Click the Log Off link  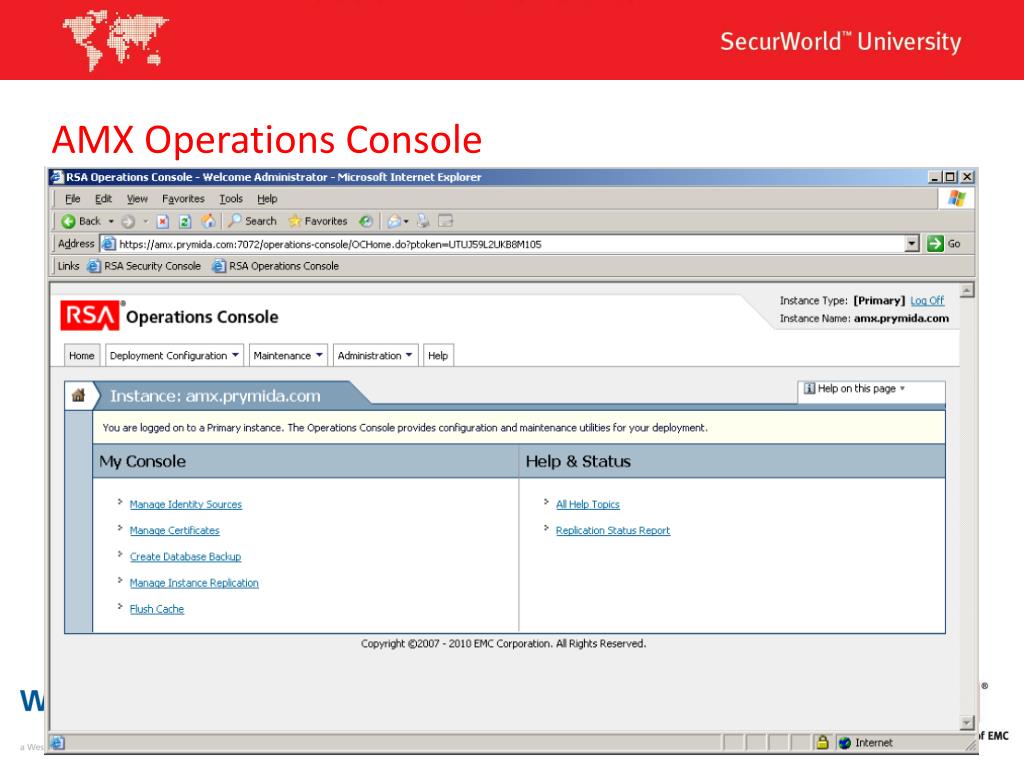click(927, 300)
